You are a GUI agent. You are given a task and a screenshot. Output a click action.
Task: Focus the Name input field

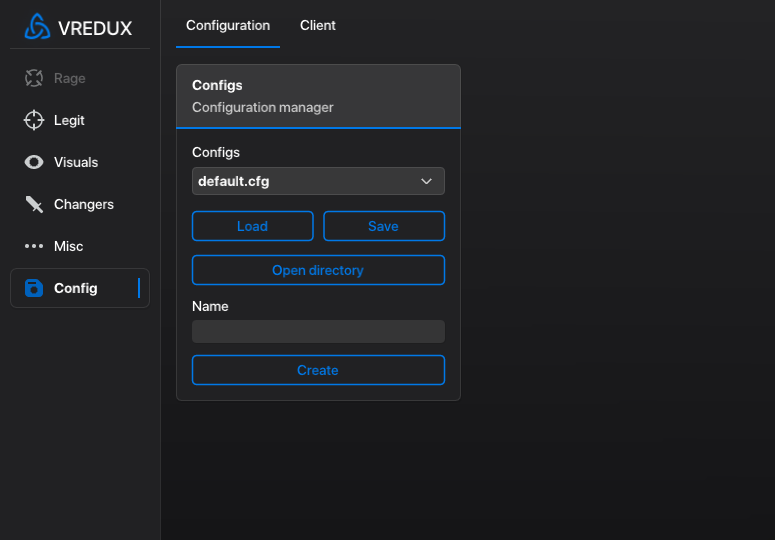[x=318, y=331]
